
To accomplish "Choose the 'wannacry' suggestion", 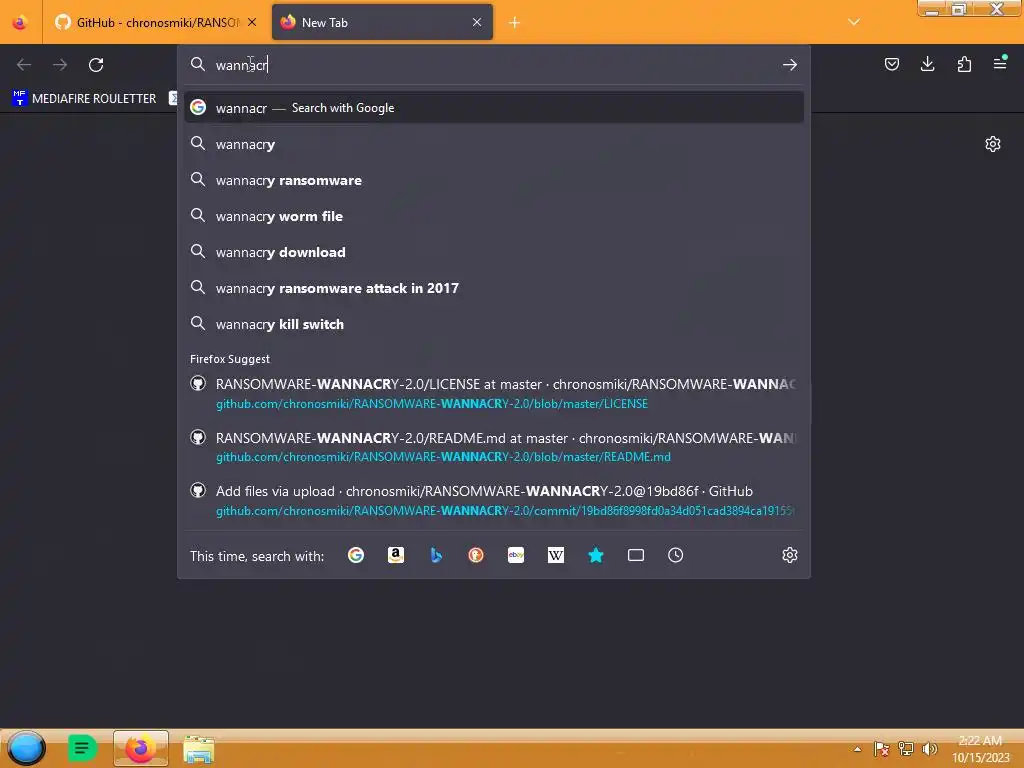I will (x=494, y=144).
